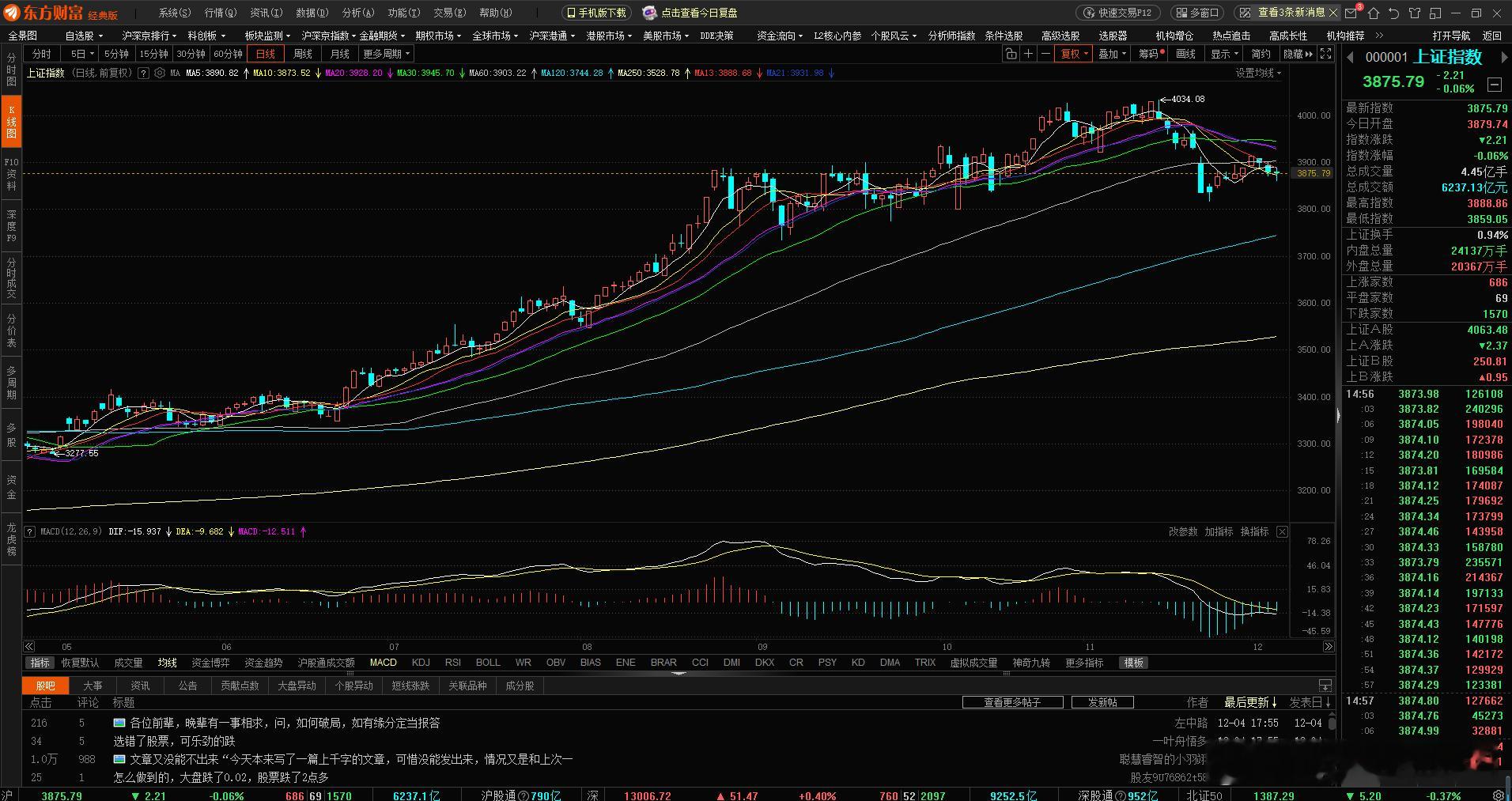The width and height of the screenshot is (1512, 801).
Task: Open the window restore layout icon
Action: tap(1435, 13)
